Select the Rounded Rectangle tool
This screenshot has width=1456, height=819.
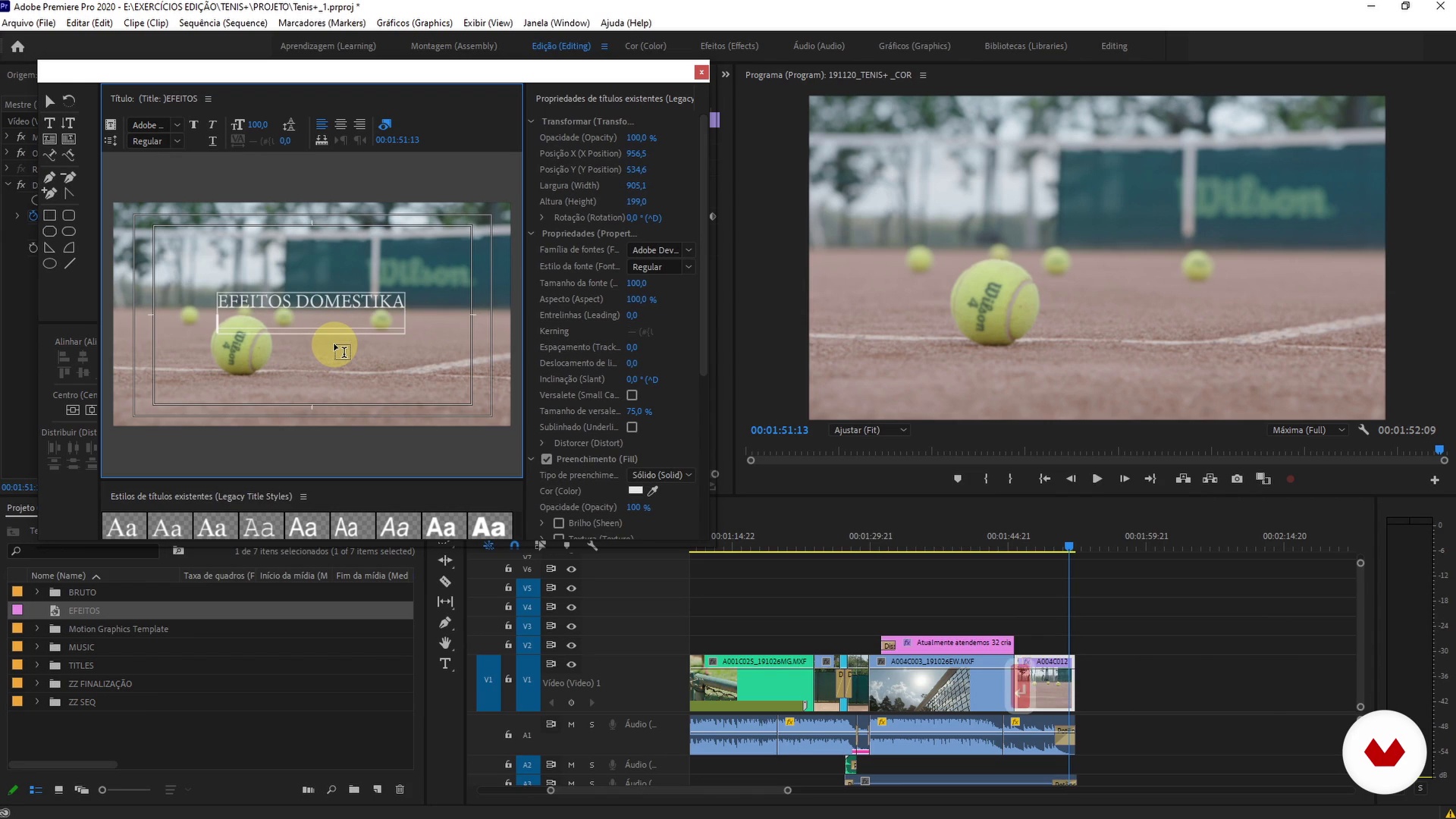(69, 215)
